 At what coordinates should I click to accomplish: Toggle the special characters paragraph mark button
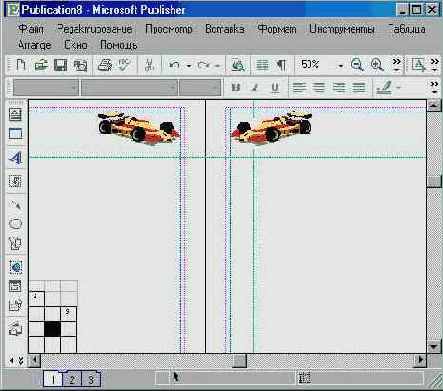[x=282, y=65]
